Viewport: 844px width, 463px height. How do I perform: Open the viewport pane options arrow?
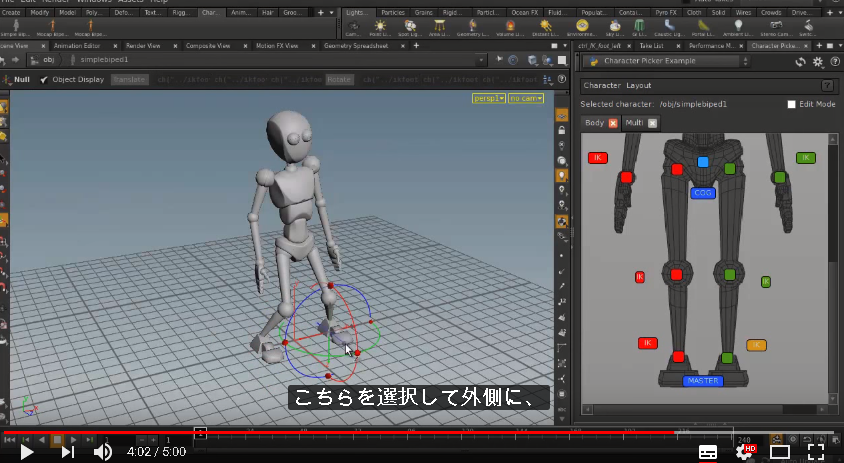pyautogui.click(x=564, y=46)
